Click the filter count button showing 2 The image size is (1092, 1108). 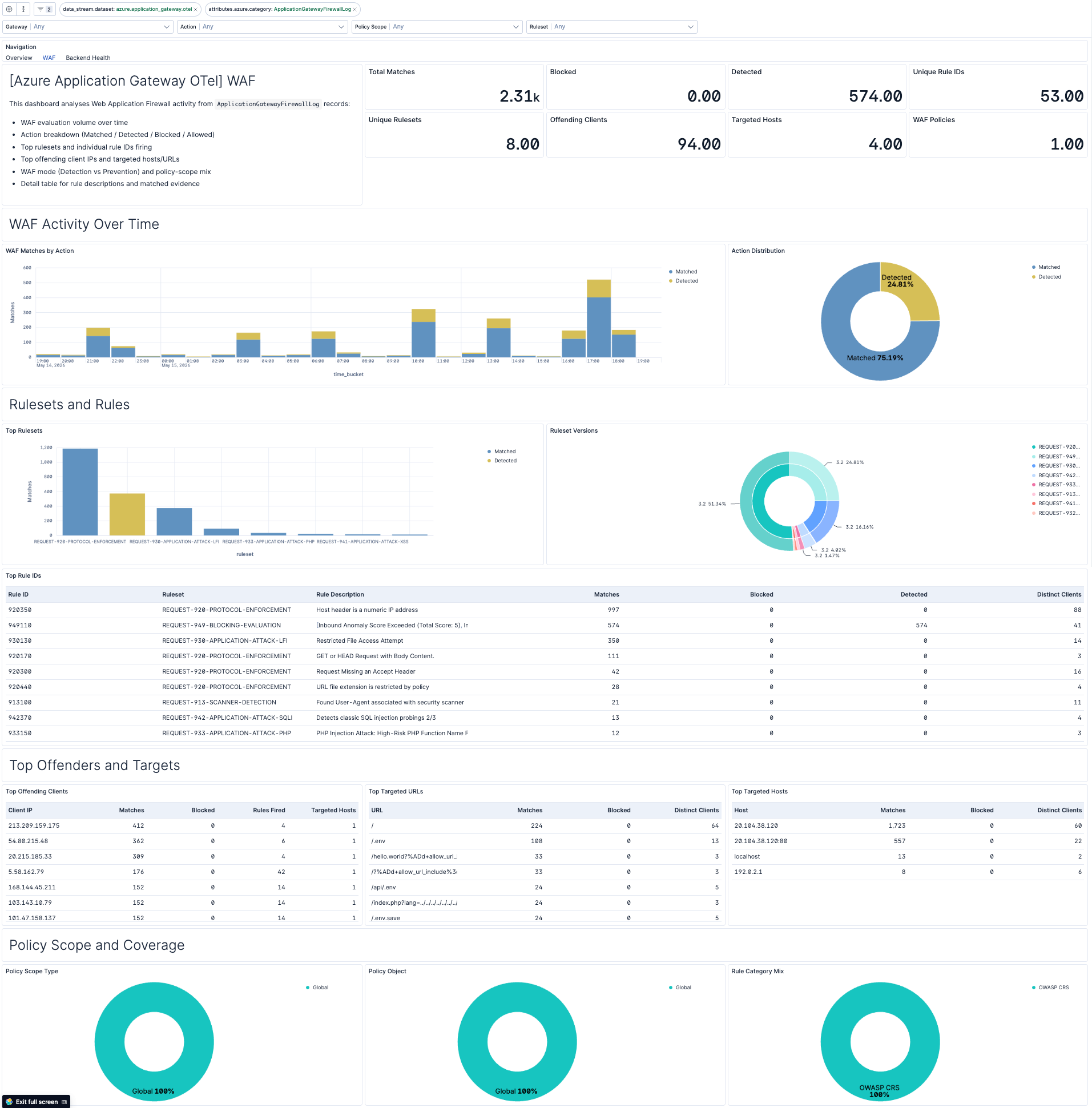tap(45, 9)
